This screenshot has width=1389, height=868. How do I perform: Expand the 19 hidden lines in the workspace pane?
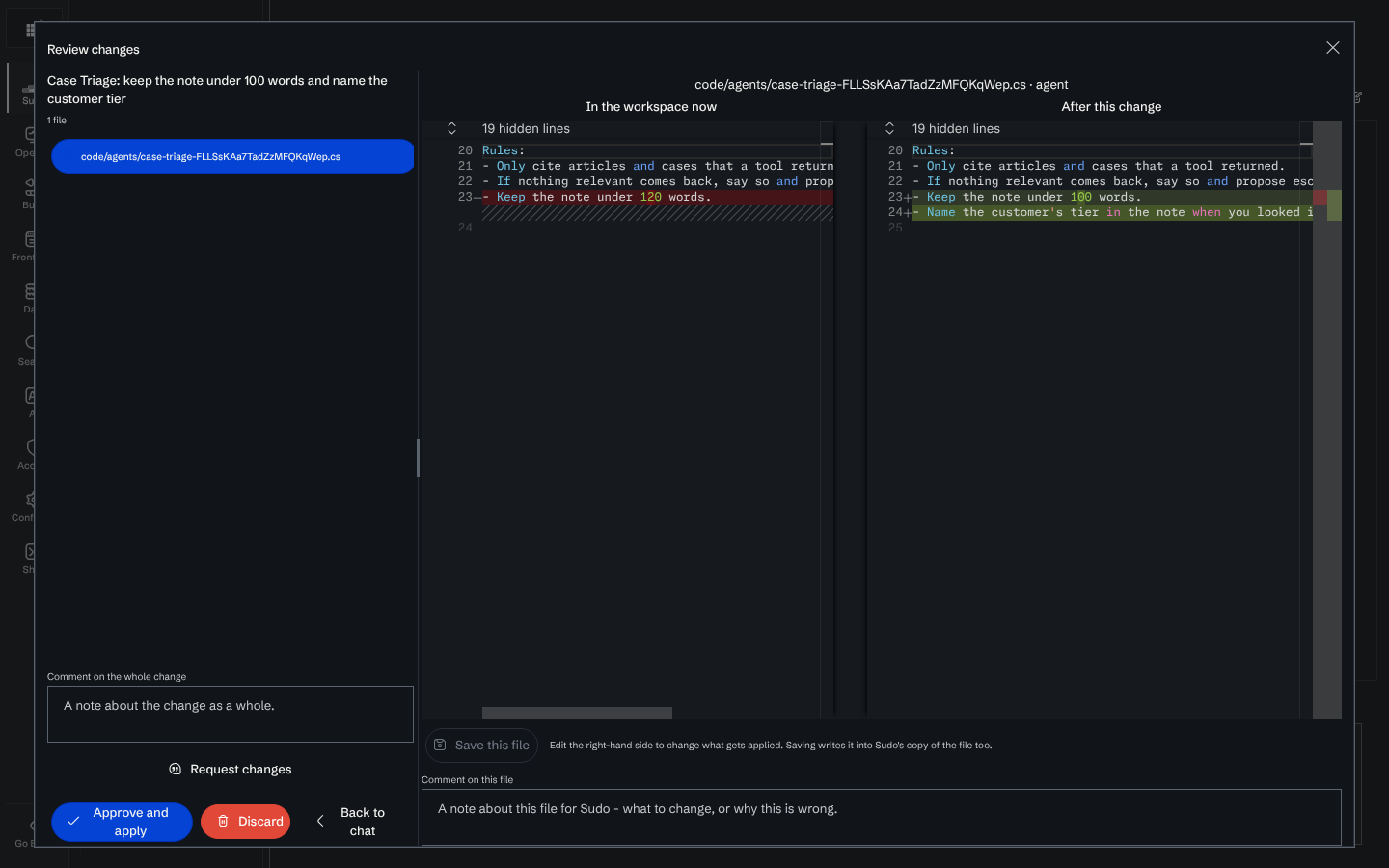coord(451,128)
